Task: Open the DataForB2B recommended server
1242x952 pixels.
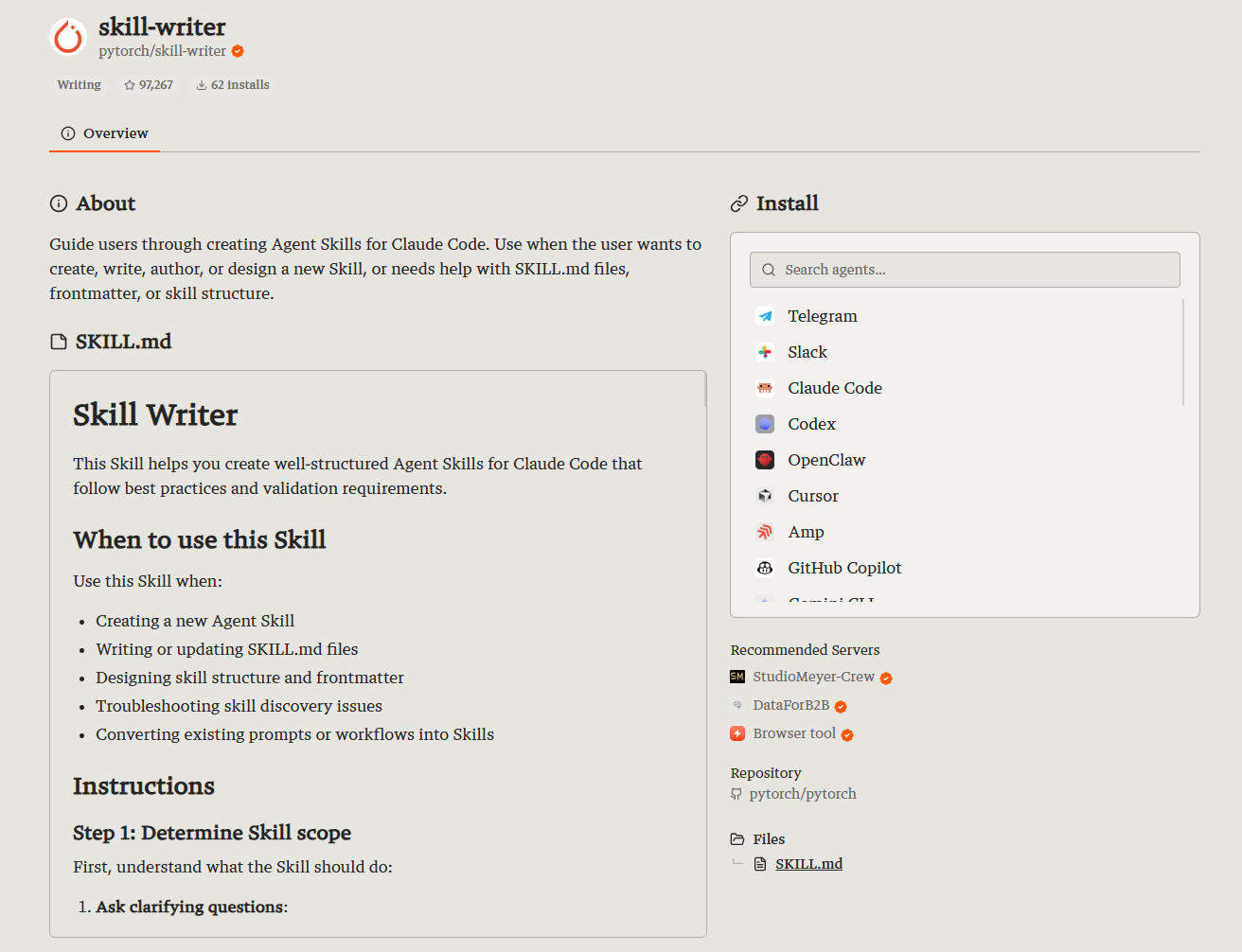Action: click(789, 706)
